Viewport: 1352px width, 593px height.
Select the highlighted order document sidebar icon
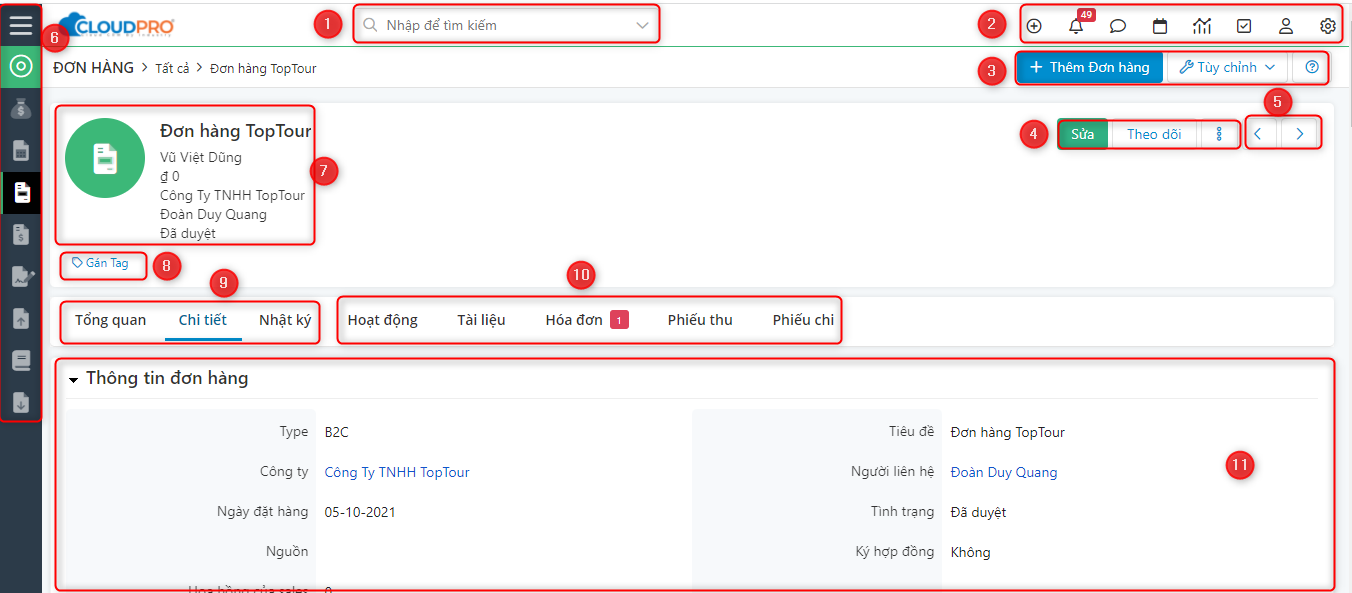click(x=21, y=193)
